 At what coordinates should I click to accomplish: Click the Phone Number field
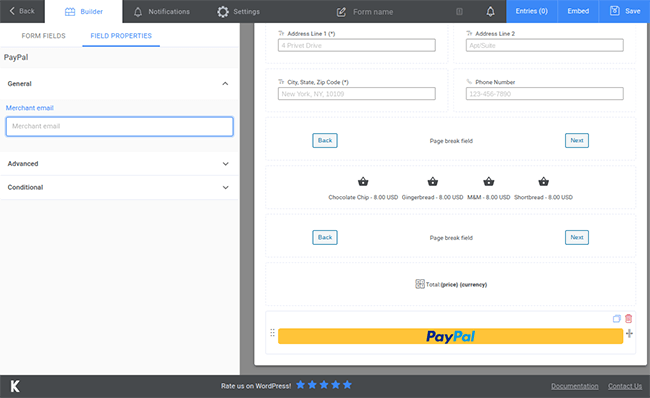pos(544,94)
